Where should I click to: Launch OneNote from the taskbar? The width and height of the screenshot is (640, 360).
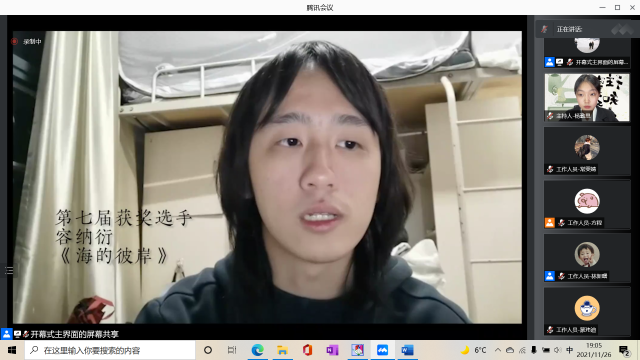pos(332,350)
